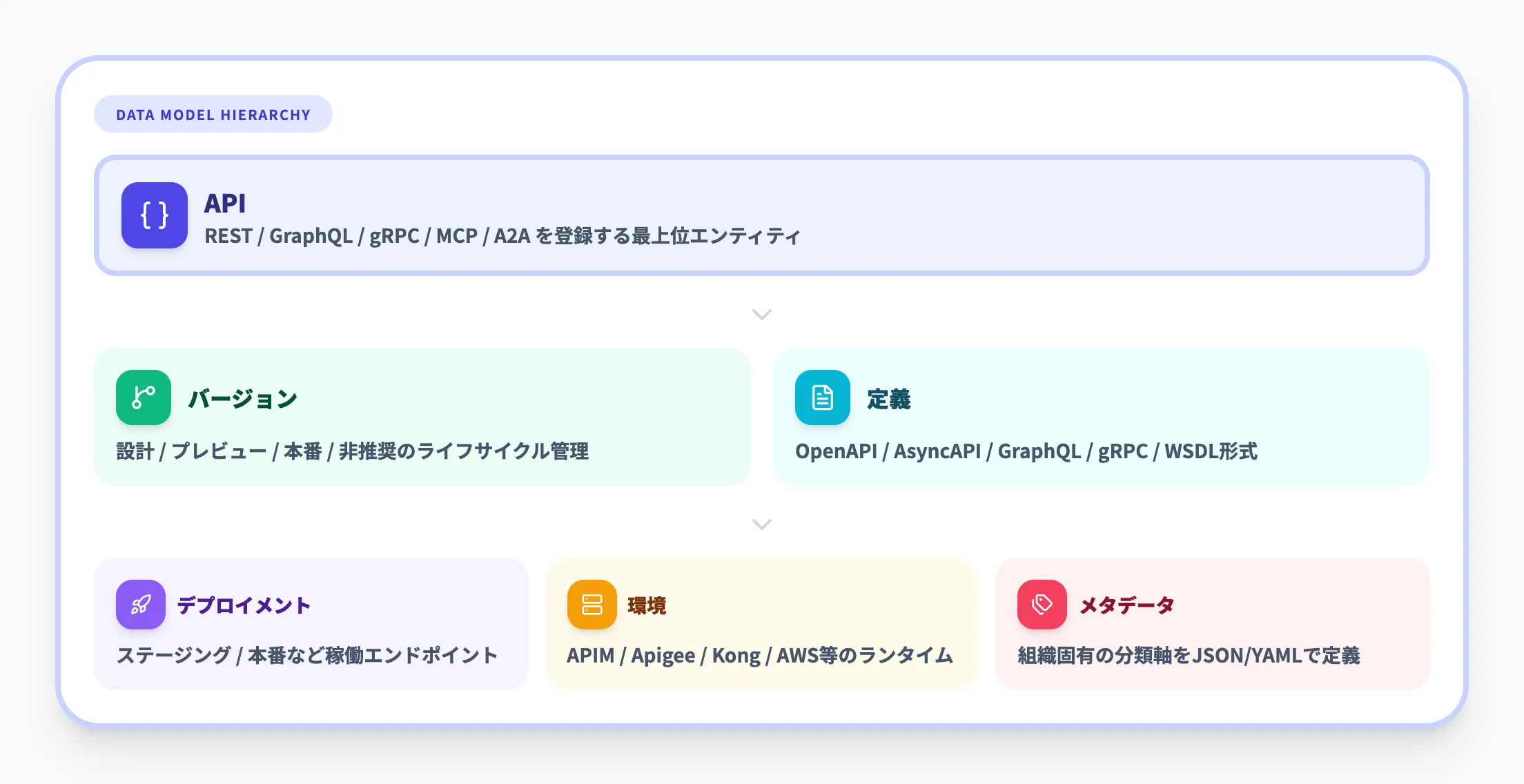Select the OpenAPI format description line
The height and width of the screenshot is (784, 1524).
[x=1026, y=452]
